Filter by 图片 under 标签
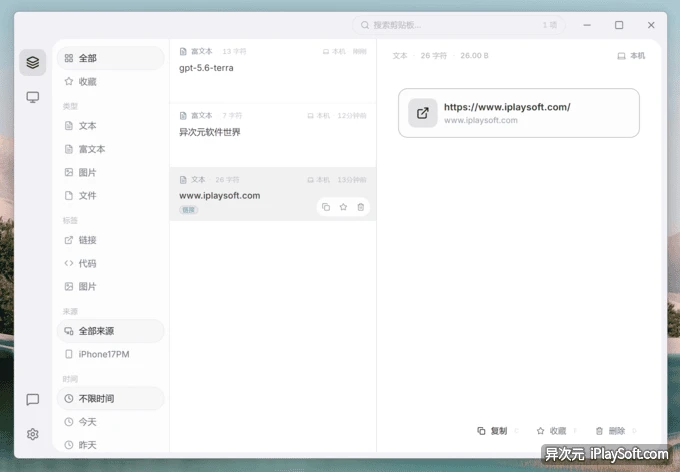The height and width of the screenshot is (472, 680). (111, 286)
